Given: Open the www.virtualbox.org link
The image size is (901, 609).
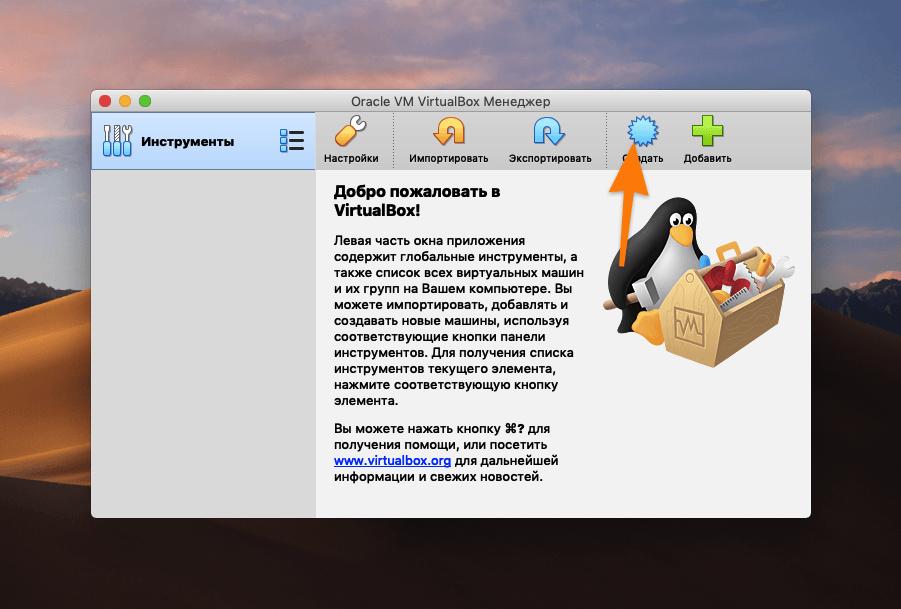Looking at the screenshot, I should click(x=392, y=461).
